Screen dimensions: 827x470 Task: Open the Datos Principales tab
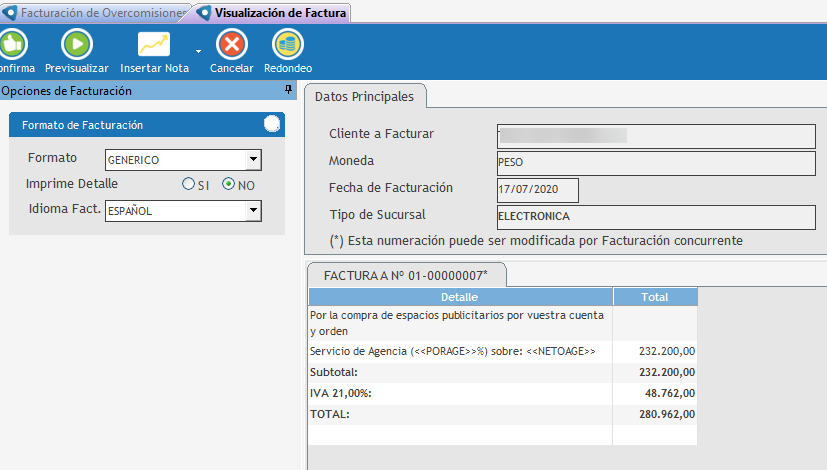point(365,96)
